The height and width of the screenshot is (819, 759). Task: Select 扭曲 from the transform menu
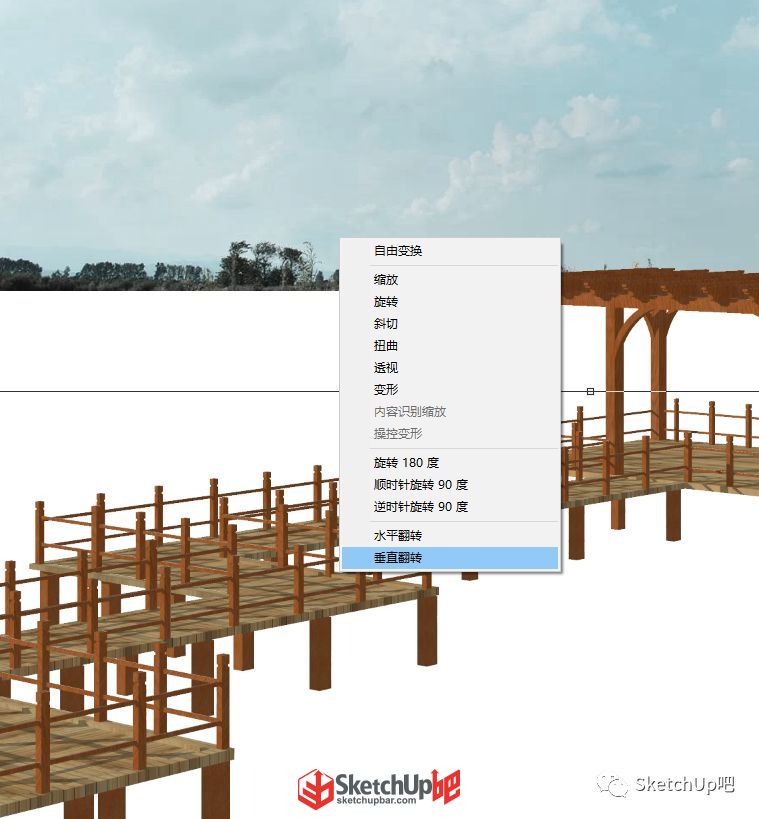point(450,346)
